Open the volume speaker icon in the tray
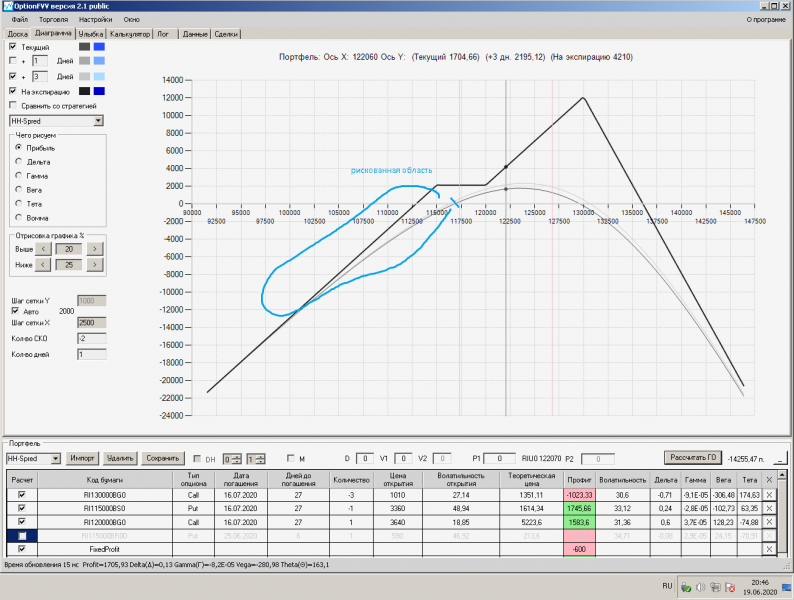This screenshot has height=600, width=794. click(701, 587)
